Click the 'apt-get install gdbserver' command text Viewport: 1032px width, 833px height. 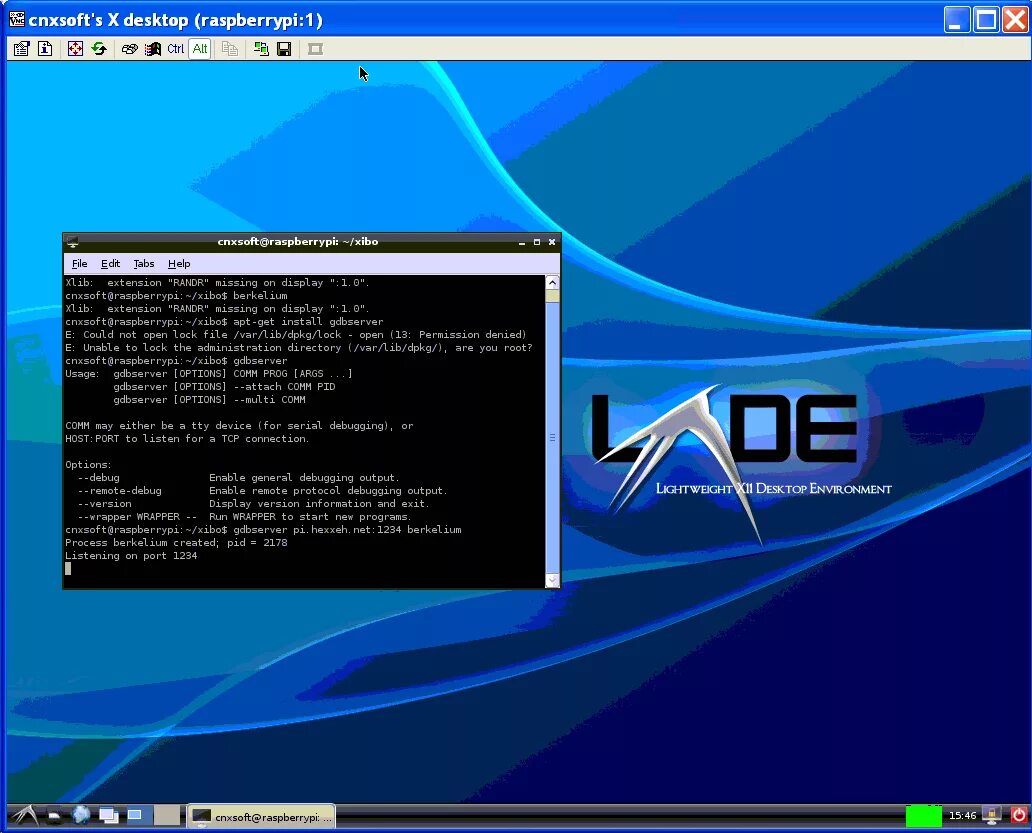click(308, 322)
